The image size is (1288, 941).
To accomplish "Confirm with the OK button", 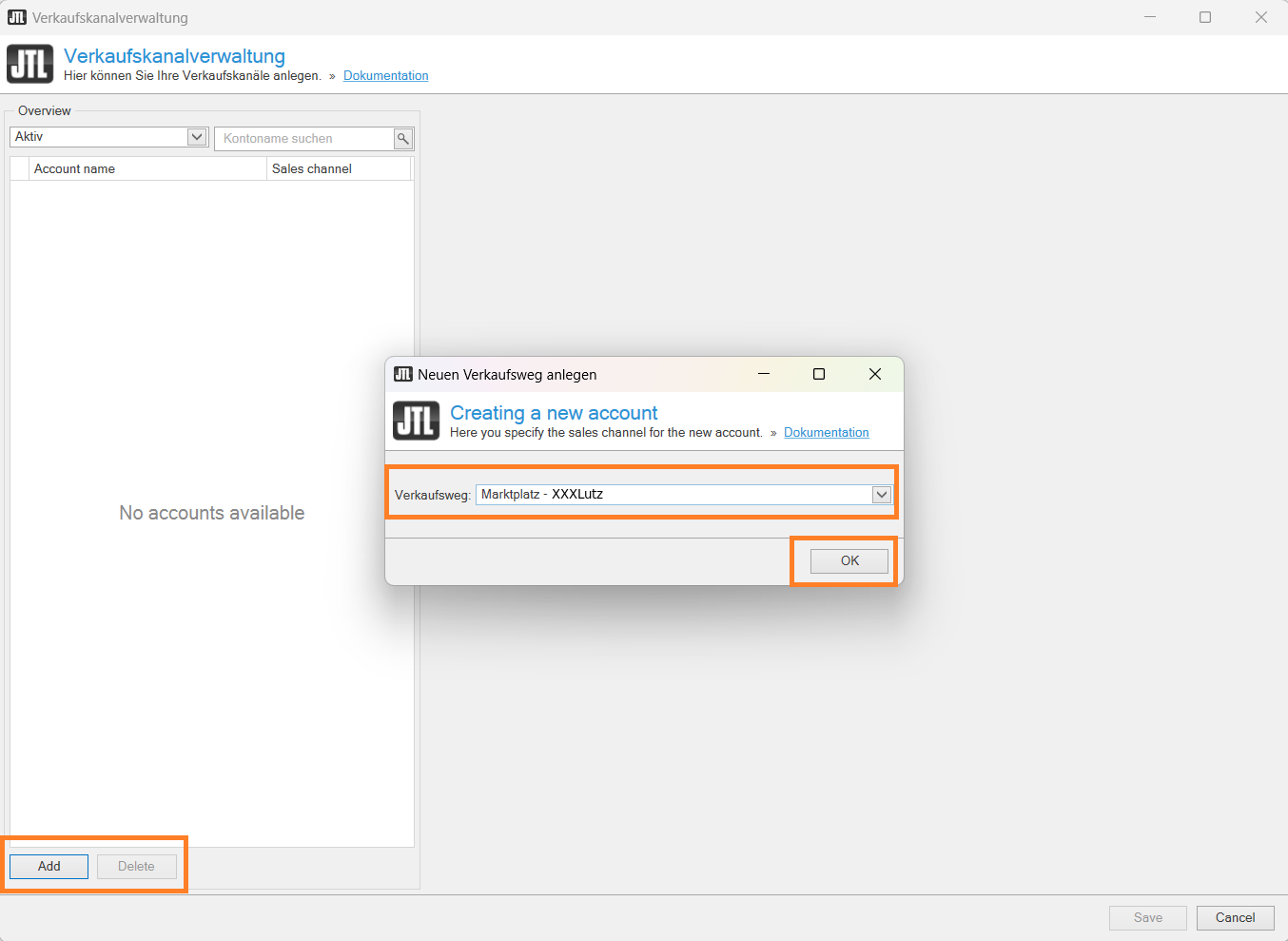I will 849,561.
